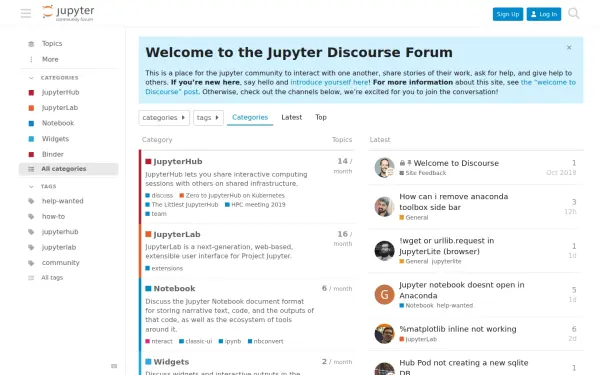This screenshot has height=375, width=600.
Task: Open the discuss subcategory
Action: (159, 196)
